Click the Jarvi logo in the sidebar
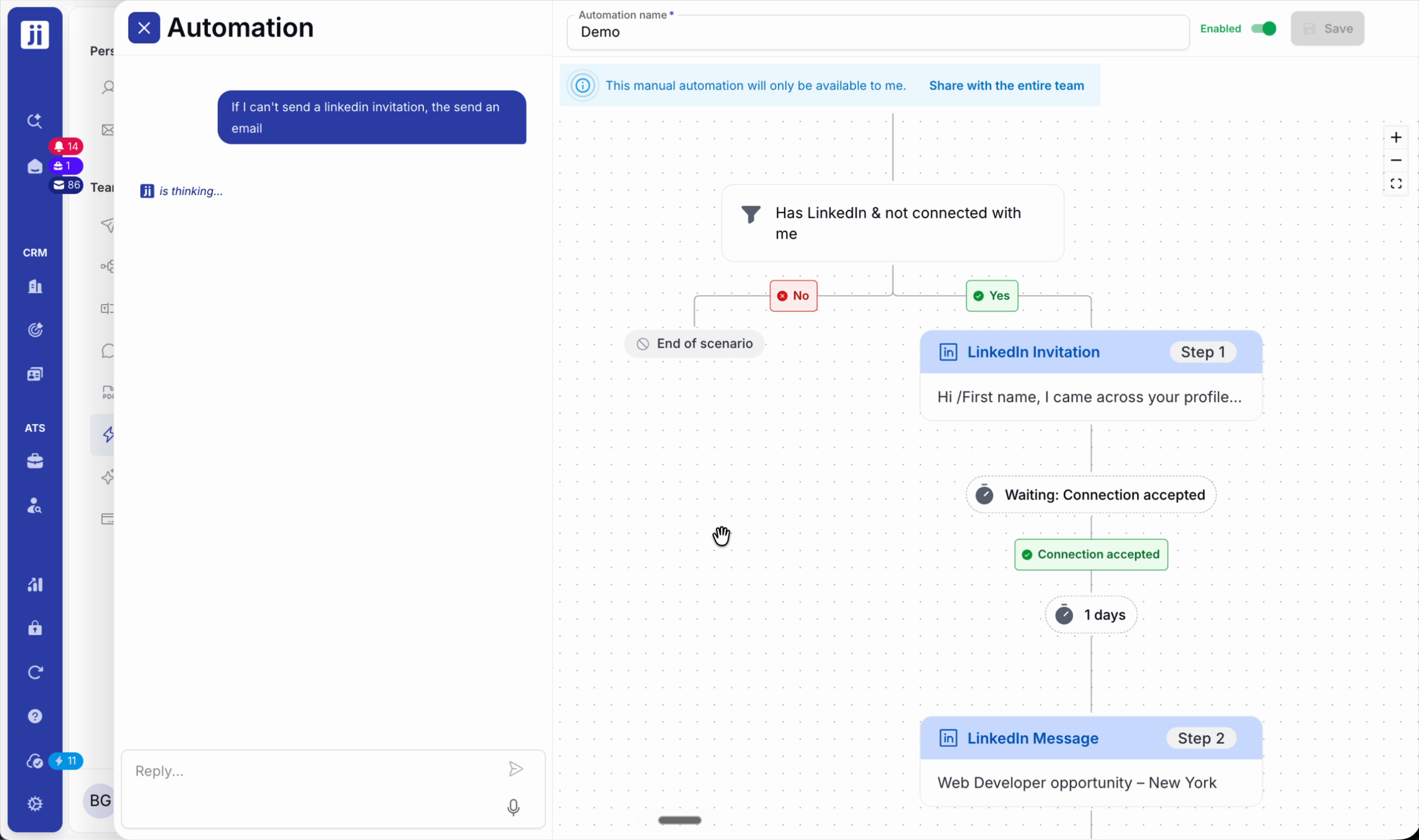 35,34
